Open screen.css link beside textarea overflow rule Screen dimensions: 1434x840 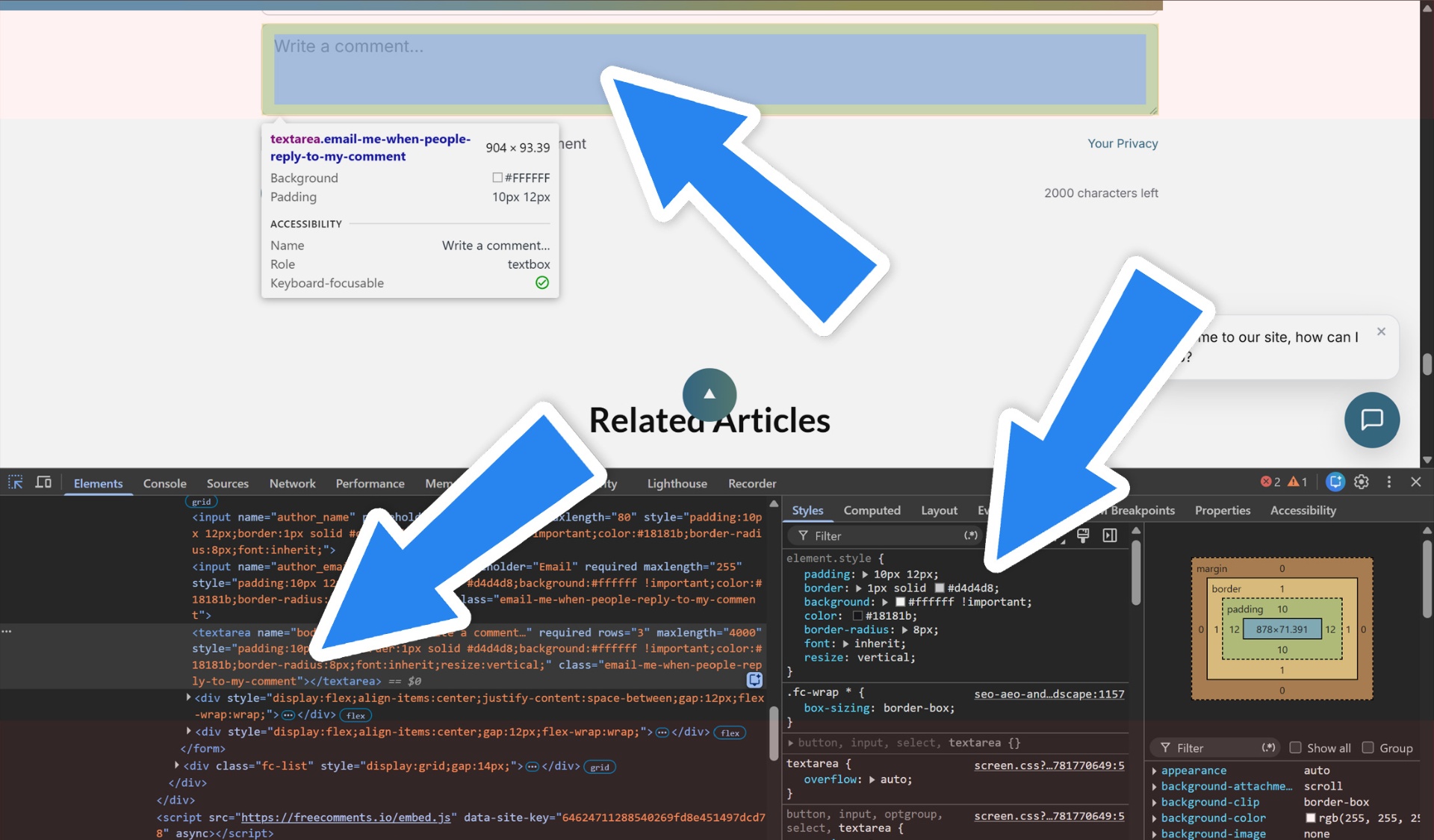point(1049,765)
